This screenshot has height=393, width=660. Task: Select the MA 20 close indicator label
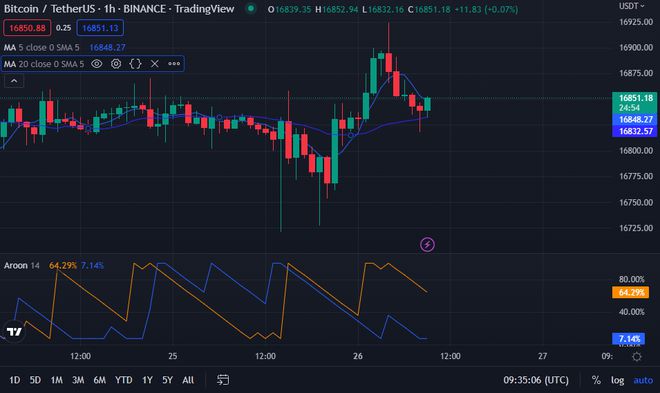point(44,64)
